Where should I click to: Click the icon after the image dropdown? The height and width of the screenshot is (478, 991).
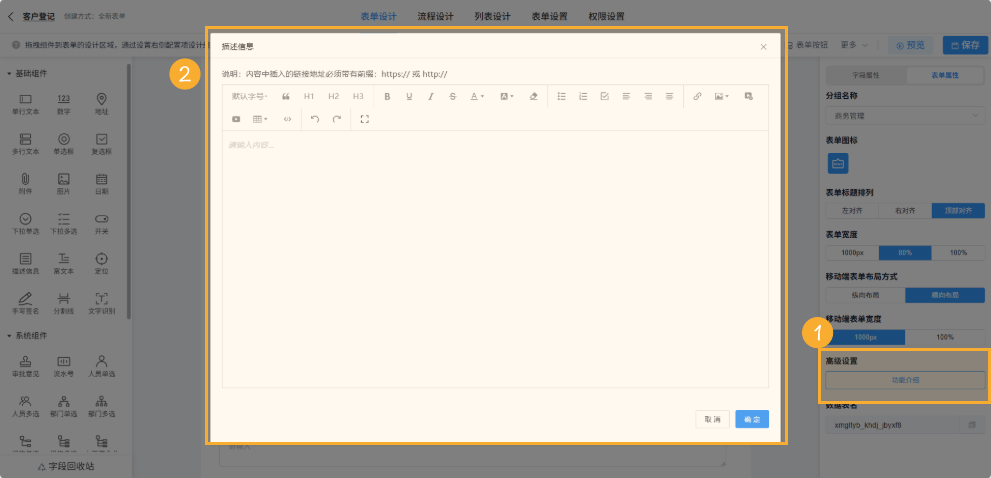749,96
